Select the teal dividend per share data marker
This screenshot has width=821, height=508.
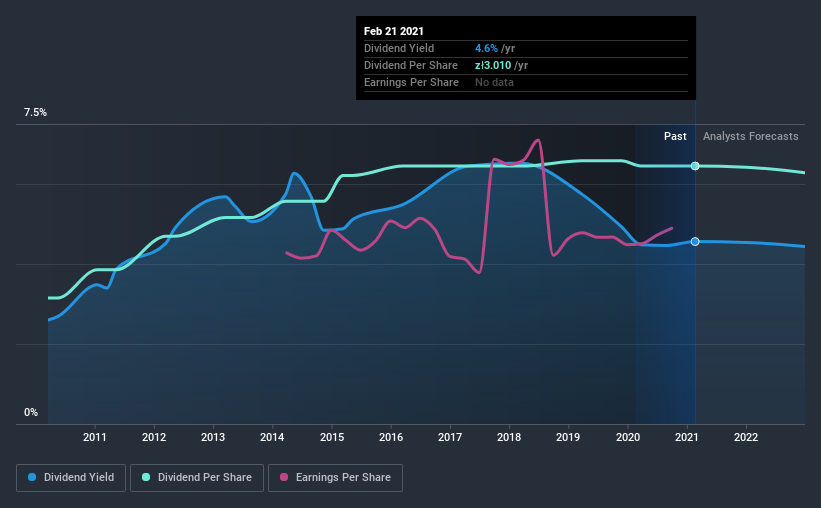tap(695, 166)
